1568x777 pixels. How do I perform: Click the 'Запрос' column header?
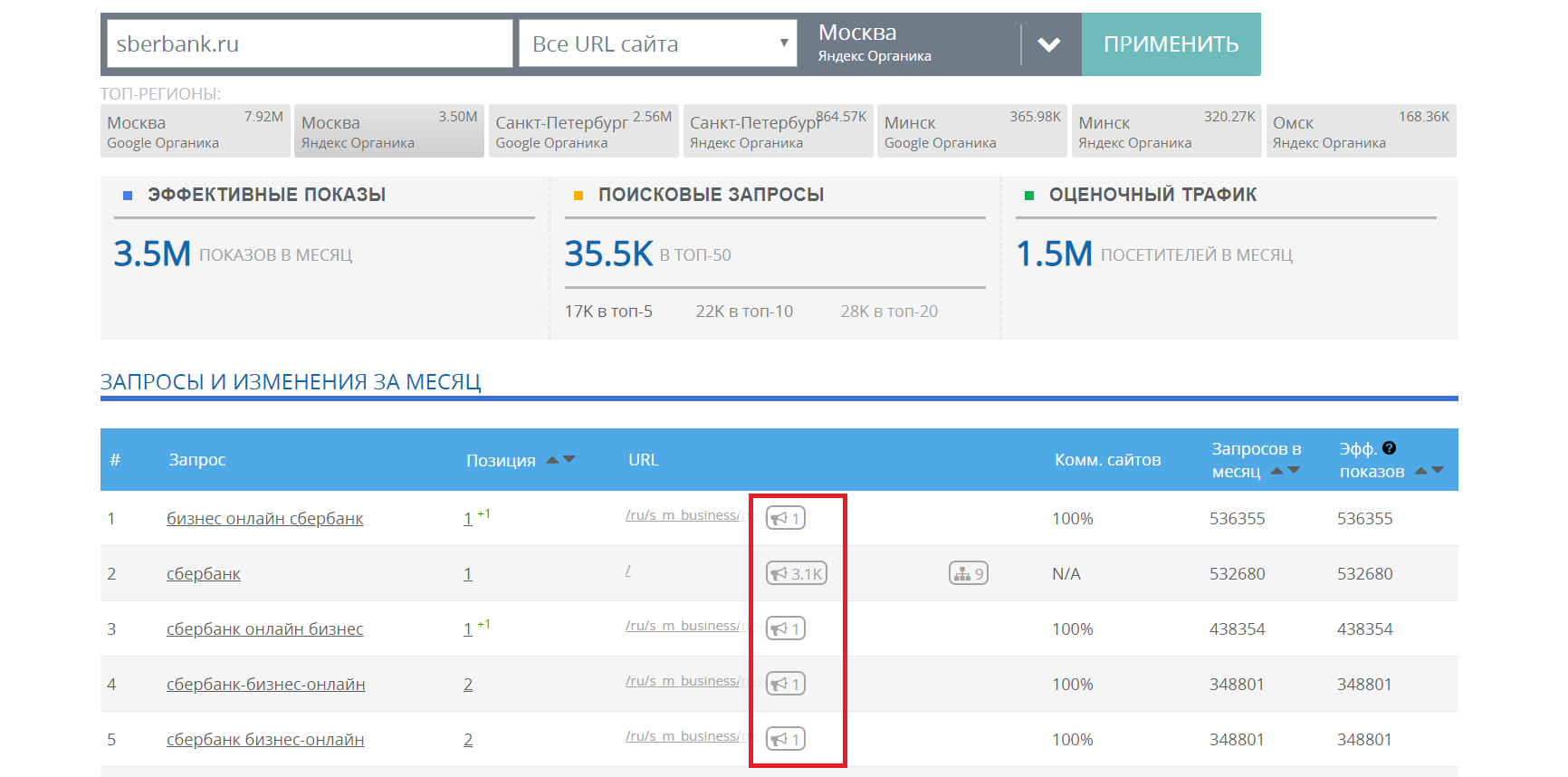[197, 460]
